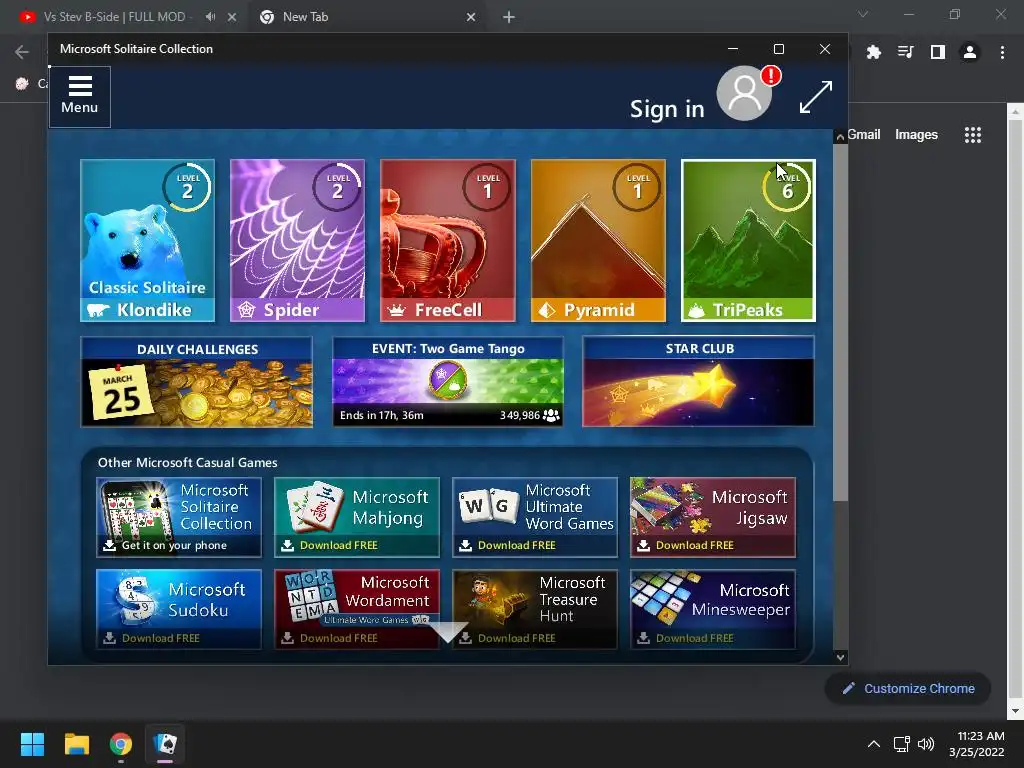Screen dimensions: 1024x768
Task: Open File Explorer from taskbar
Action: tap(76, 744)
